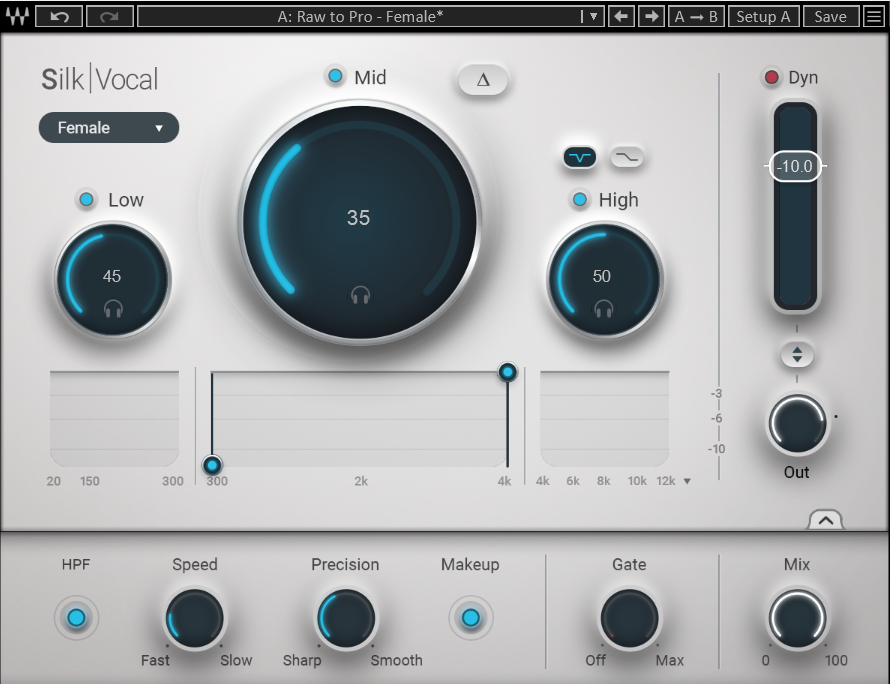The image size is (890, 684).
Task: Click the Speed knob
Action: pyautogui.click(x=194, y=618)
